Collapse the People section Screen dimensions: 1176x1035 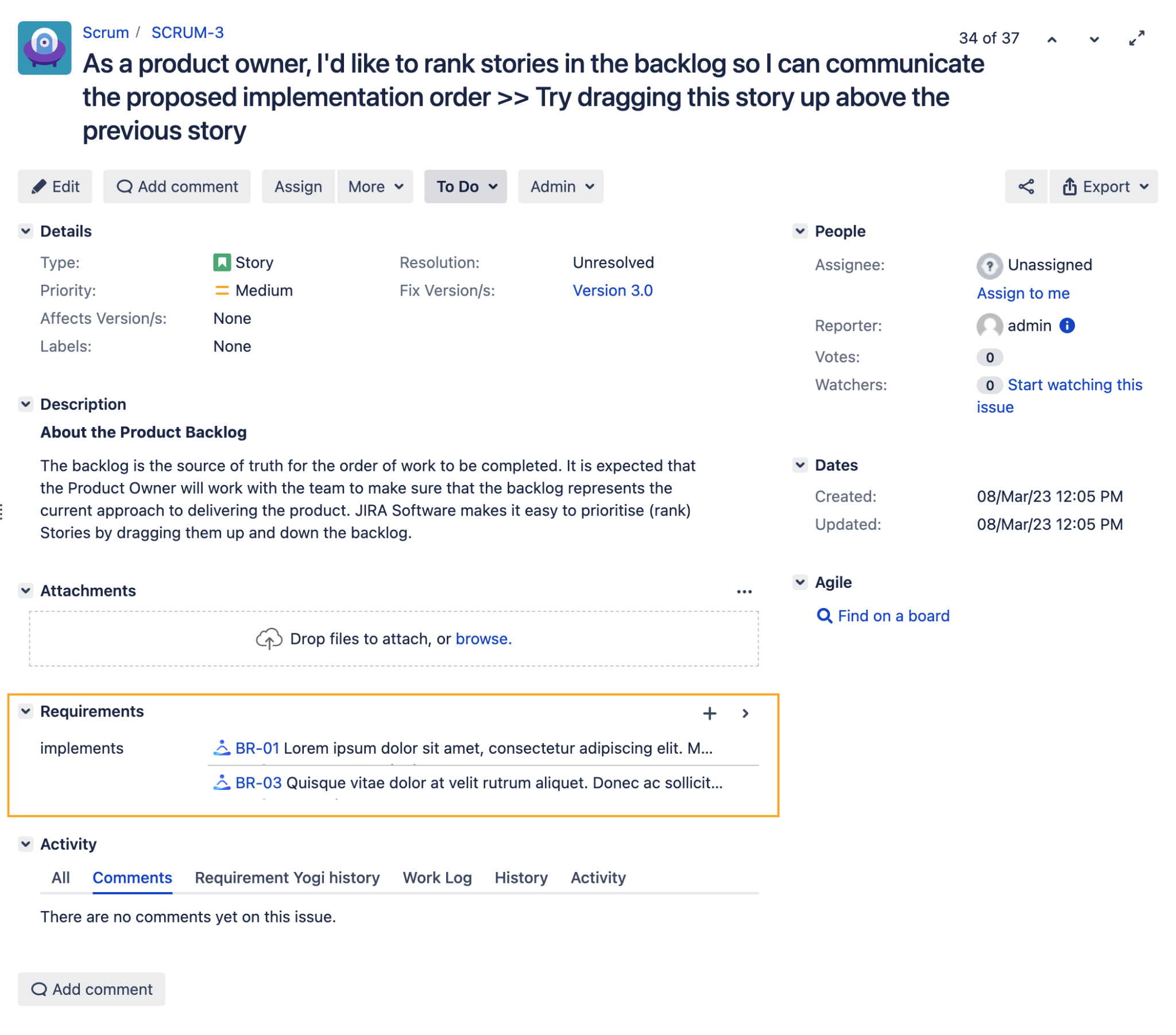point(800,231)
